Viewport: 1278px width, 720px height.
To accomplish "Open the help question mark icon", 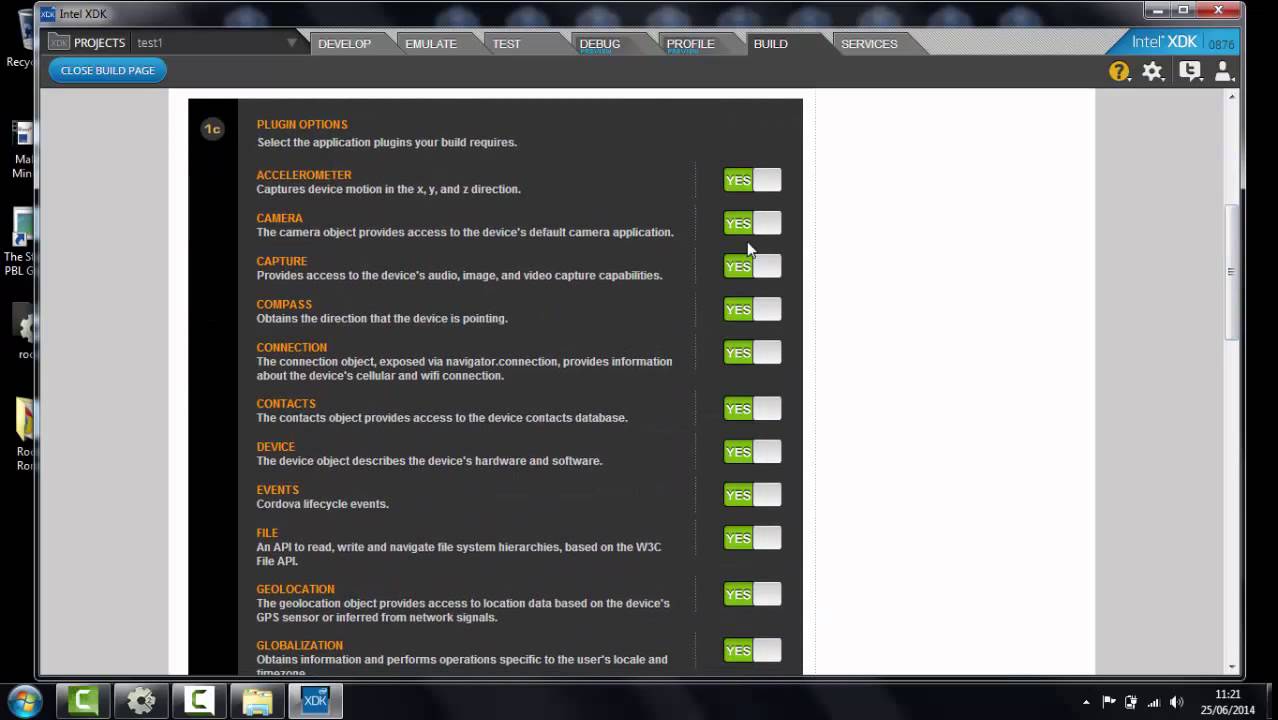I will coord(1119,71).
